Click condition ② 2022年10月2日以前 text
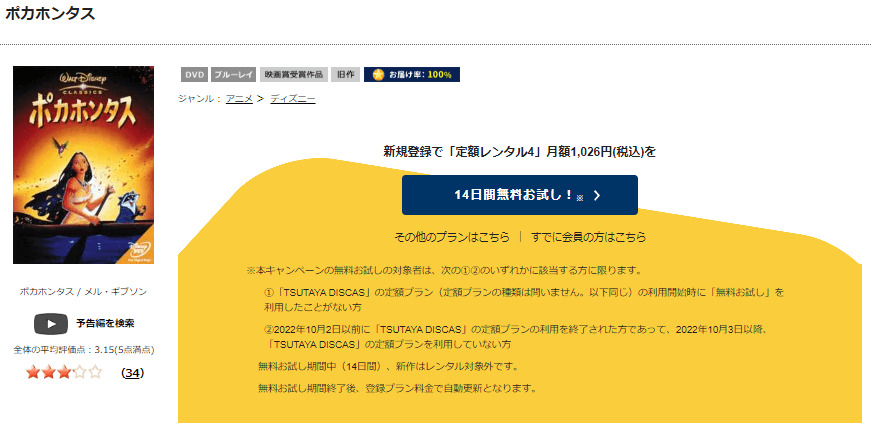 pos(516,337)
